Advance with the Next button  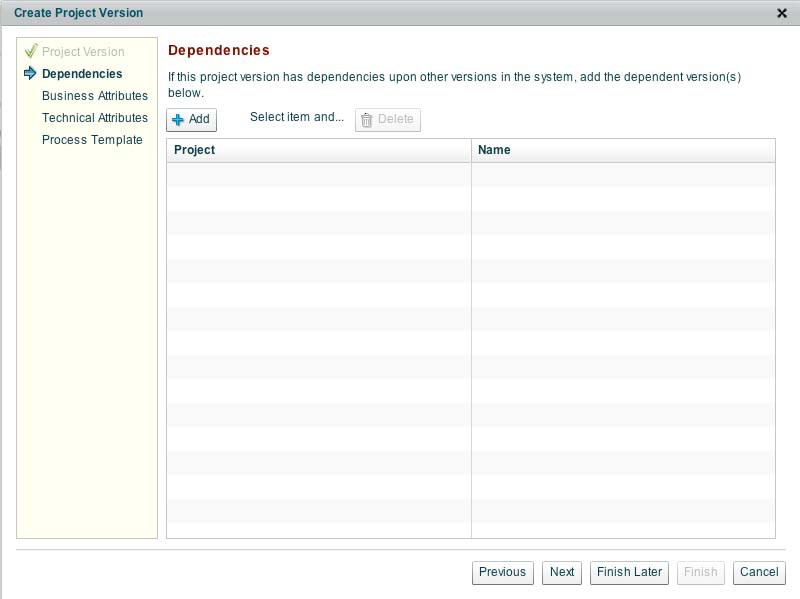point(562,572)
